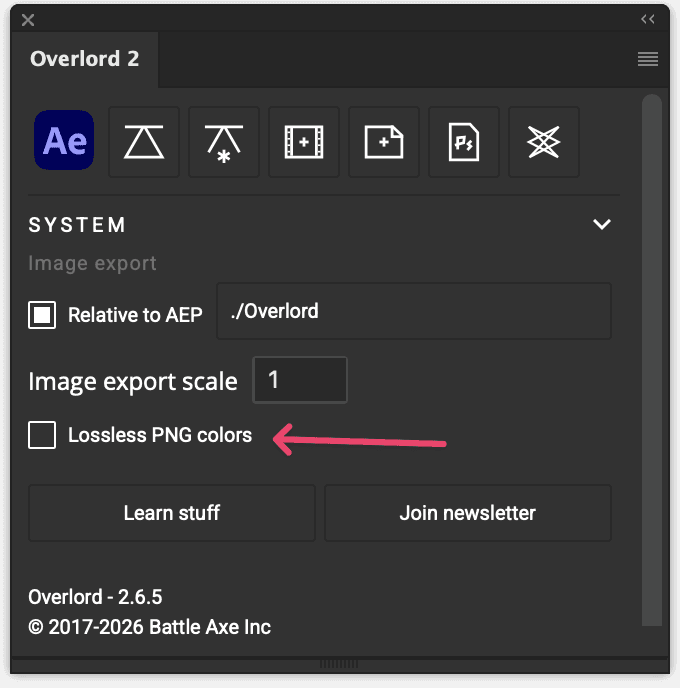Click the Join newsletter button
Viewport: 680px width, 688px height.
coord(468,513)
